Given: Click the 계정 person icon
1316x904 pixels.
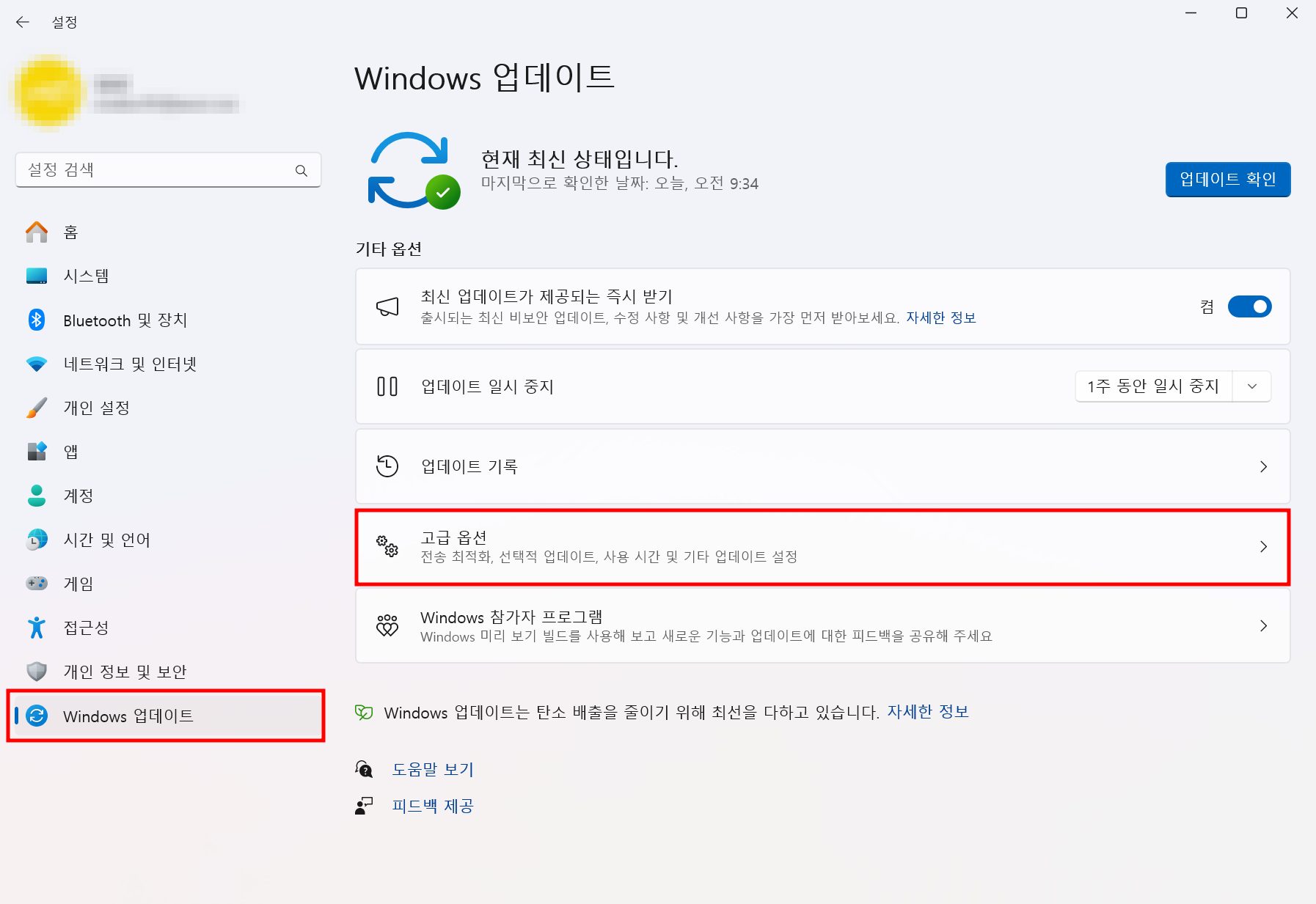Looking at the screenshot, I should pyautogui.click(x=37, y=496).
